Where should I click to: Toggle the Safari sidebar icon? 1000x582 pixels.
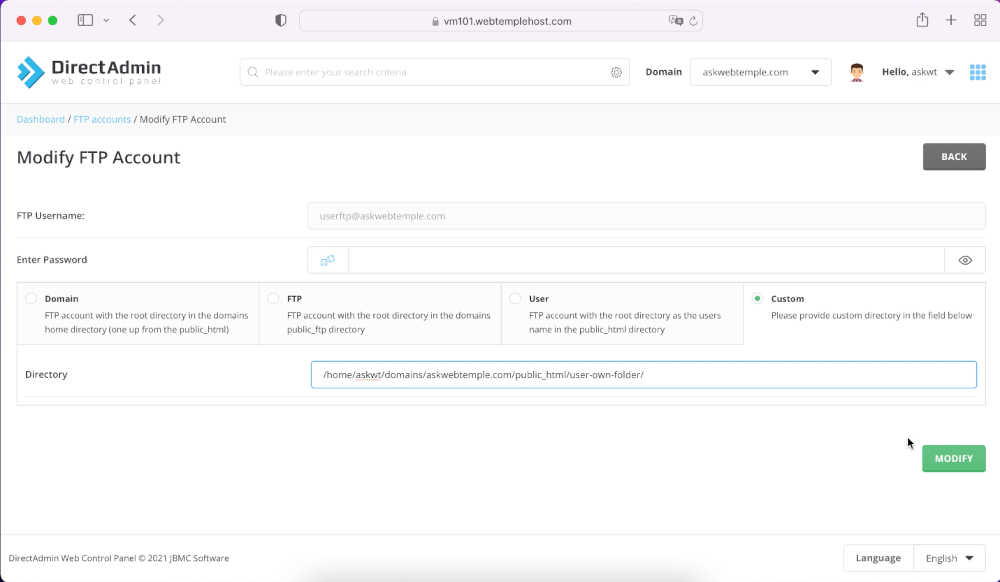pyautogui.click(x=85, y=20)
